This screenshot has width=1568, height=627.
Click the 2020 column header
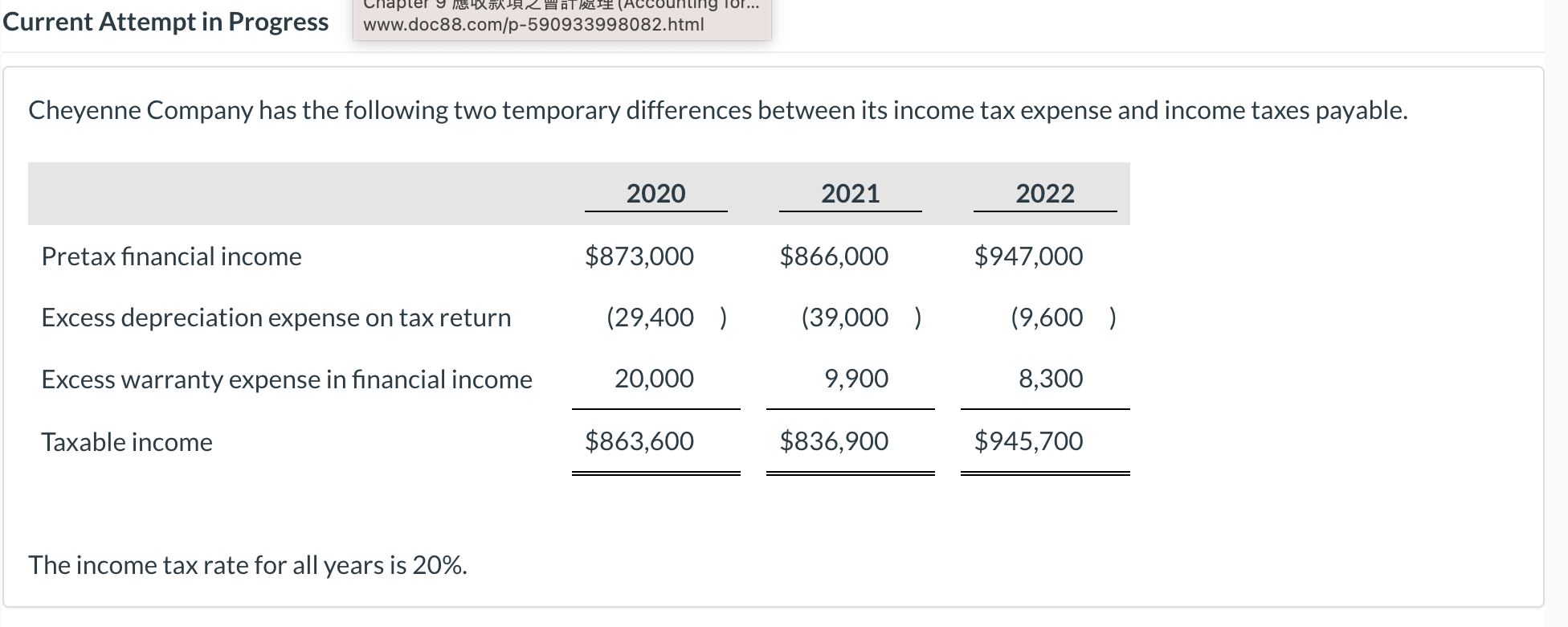[655, 193]
